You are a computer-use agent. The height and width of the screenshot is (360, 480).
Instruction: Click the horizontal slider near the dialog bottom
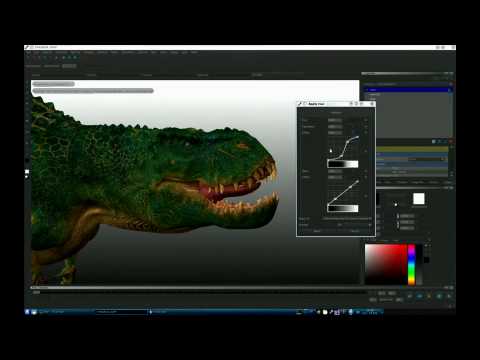347,219
